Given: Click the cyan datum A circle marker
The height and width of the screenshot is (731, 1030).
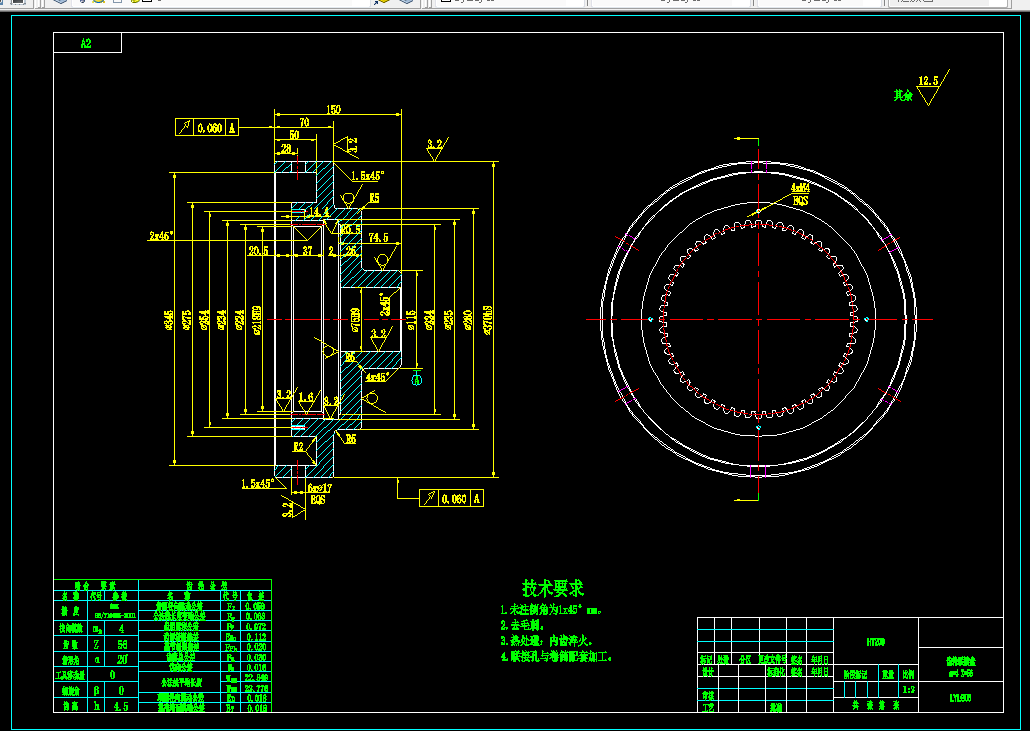Looking at the screenshot, I should (x=416, y=379).
